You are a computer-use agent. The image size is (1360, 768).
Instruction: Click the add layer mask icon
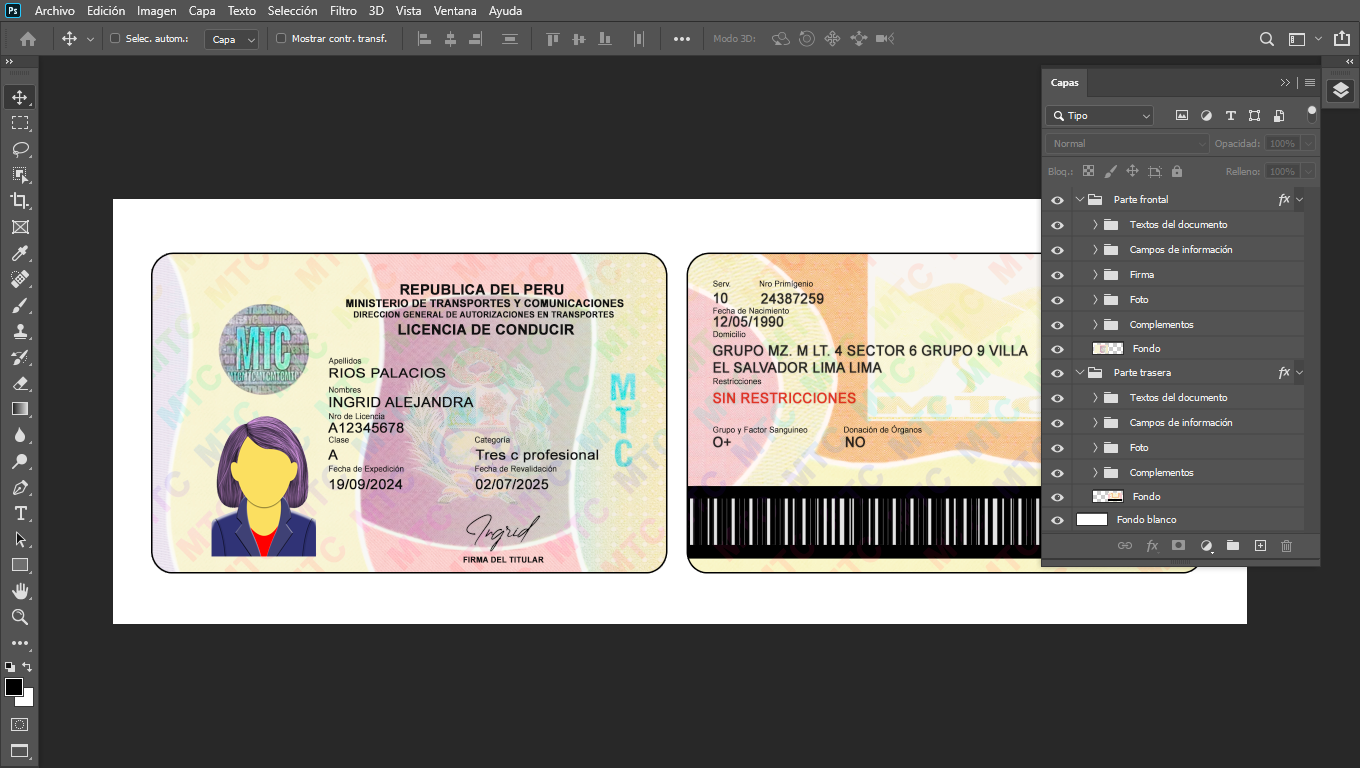point(1179,546)
